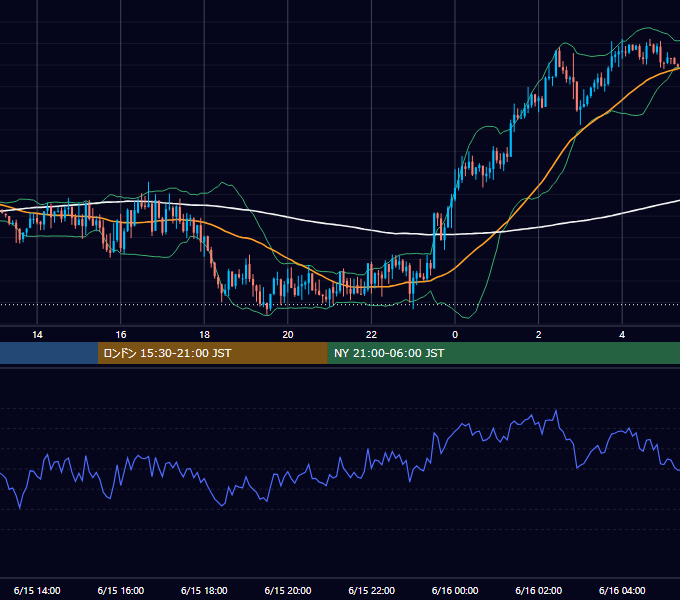Click the hour label 22 on price chart axis
Image resolution: width=680 pixels, height=600 pixels.
372,335
